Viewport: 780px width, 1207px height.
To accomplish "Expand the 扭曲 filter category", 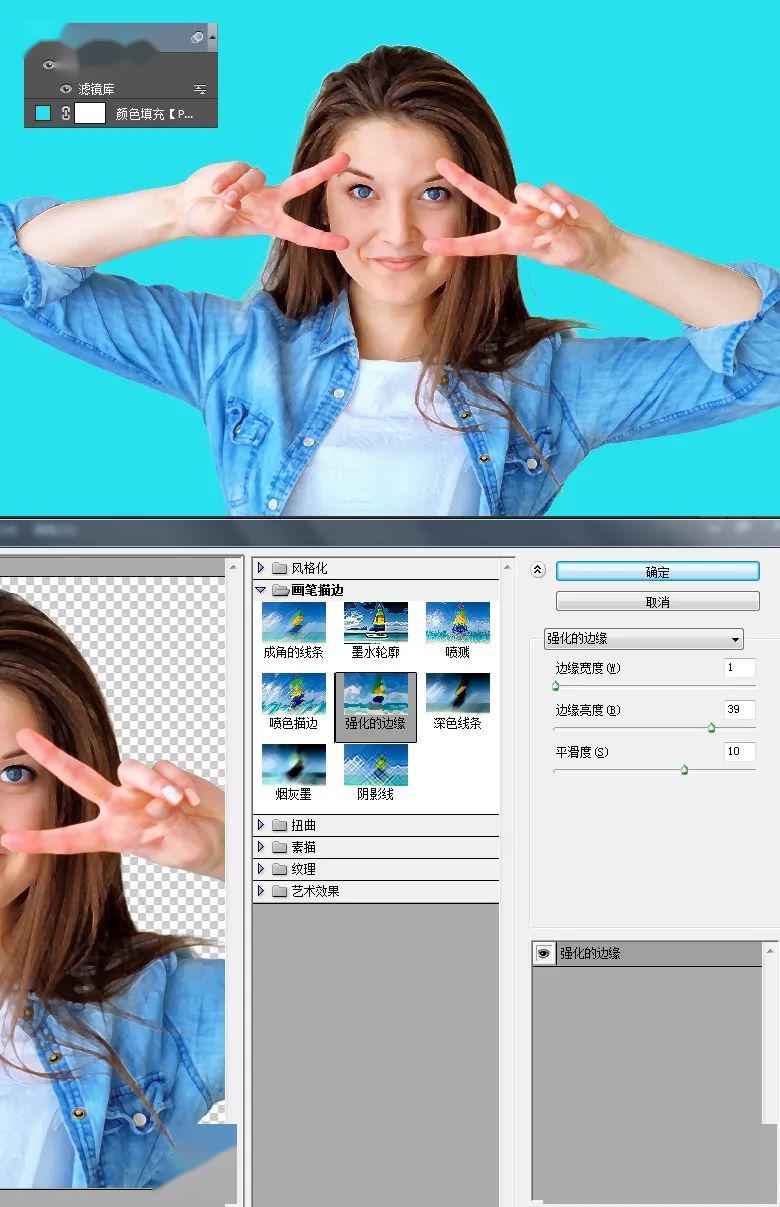I will 262,825.
